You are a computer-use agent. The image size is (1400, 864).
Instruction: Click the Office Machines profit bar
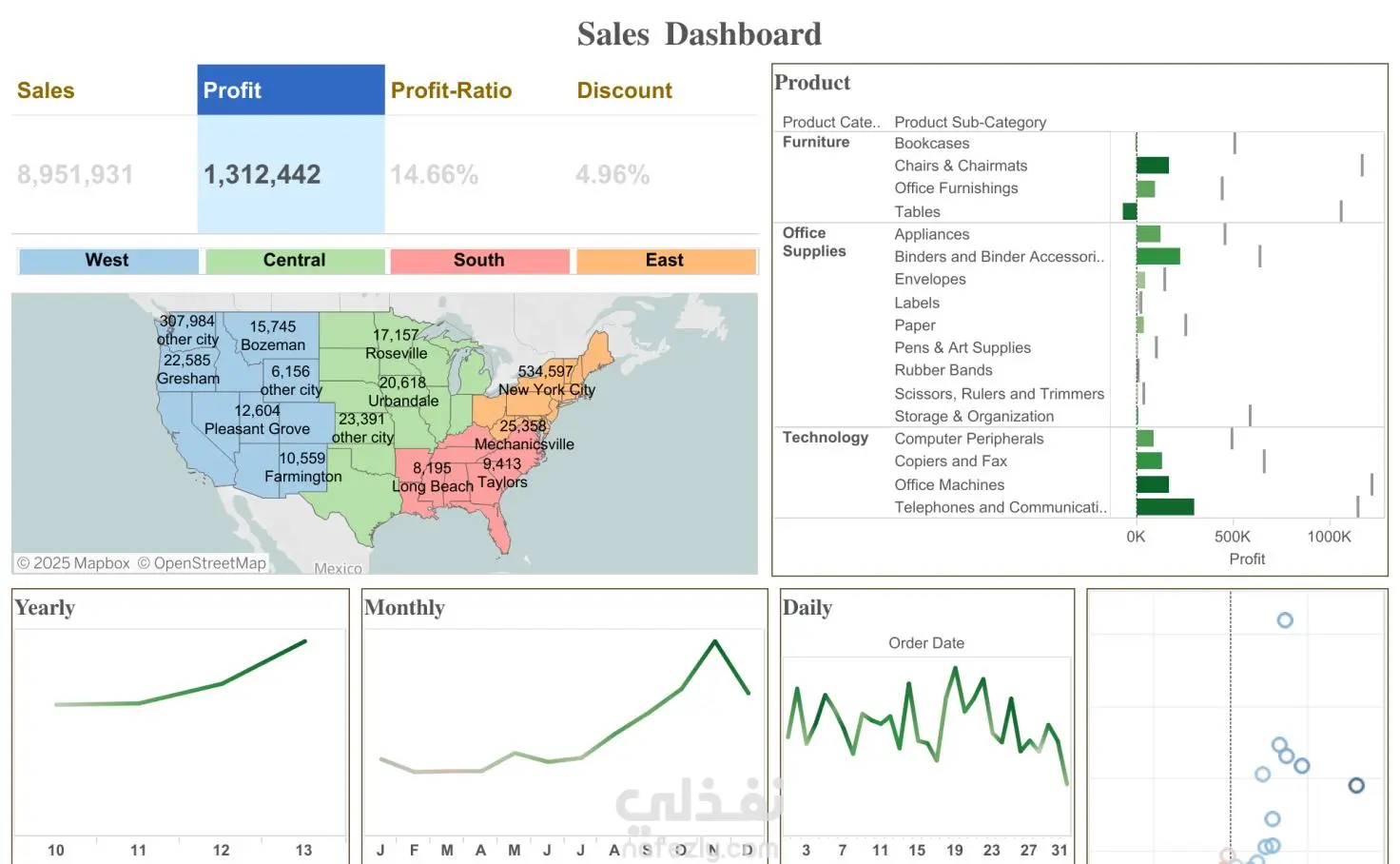tap(1153, 484)
